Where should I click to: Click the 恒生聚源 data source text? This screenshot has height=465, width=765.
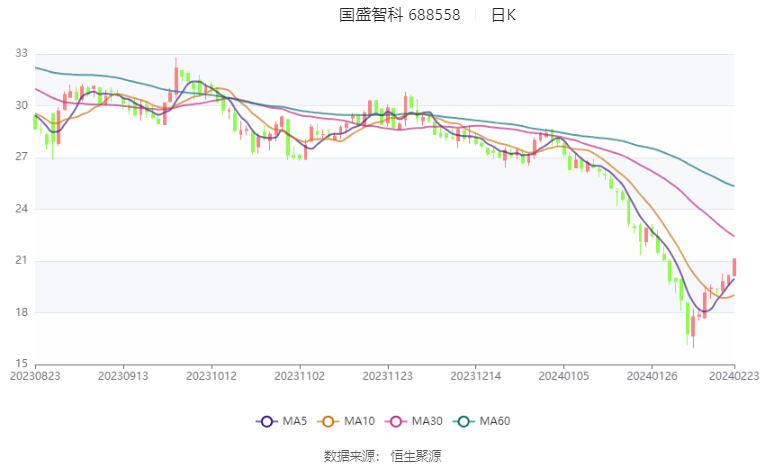416,456
